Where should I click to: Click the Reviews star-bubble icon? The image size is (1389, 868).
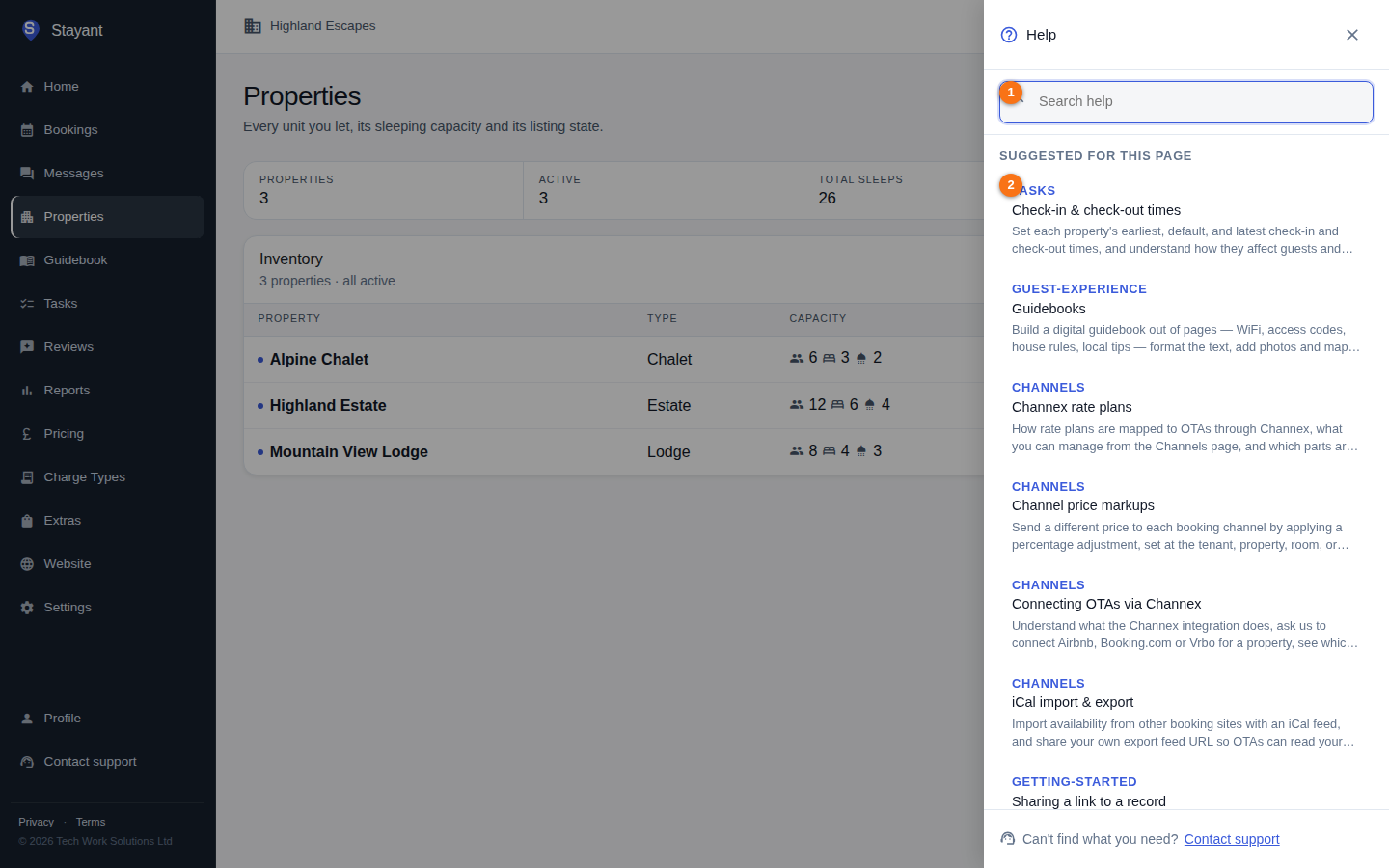tap(27, 347)
